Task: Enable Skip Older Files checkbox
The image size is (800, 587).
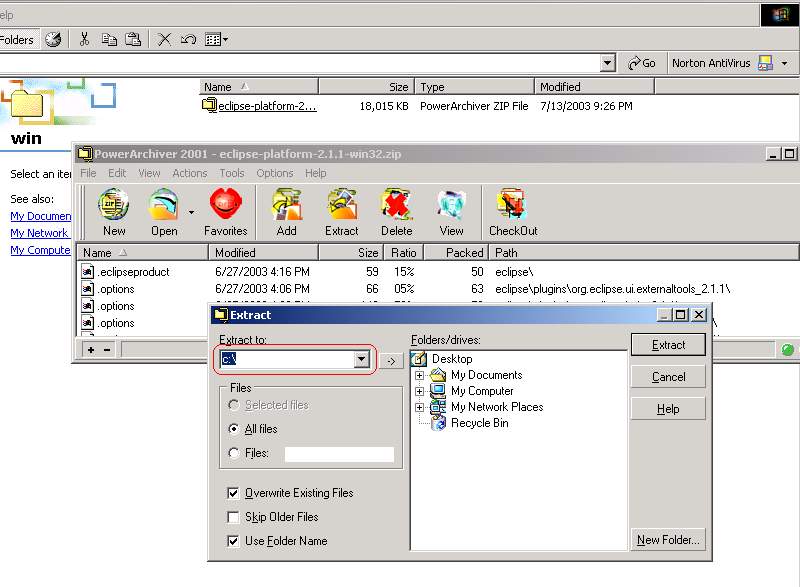Action: point(233,517)
